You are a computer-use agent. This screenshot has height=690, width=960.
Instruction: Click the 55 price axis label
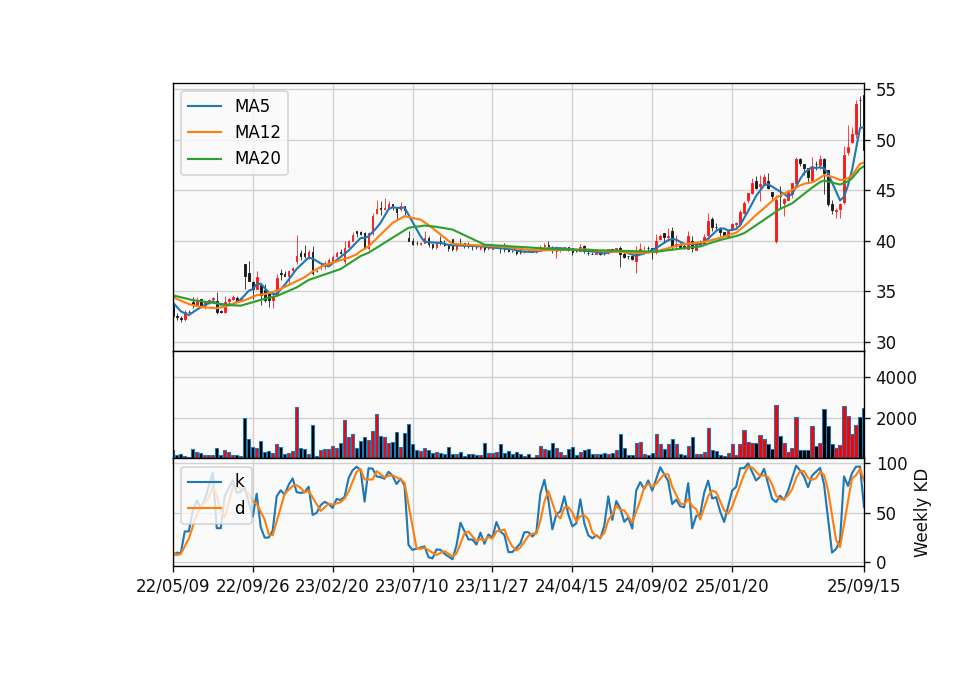pos(885,91)
